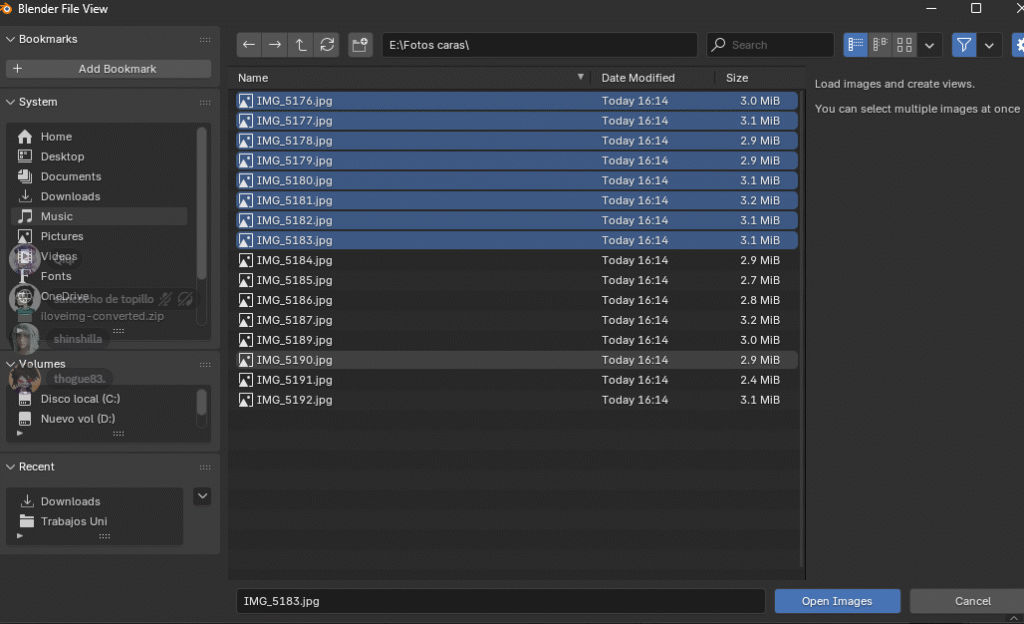
Task: Open Disco local (C:) volume
Action: (x=80, y=399)
